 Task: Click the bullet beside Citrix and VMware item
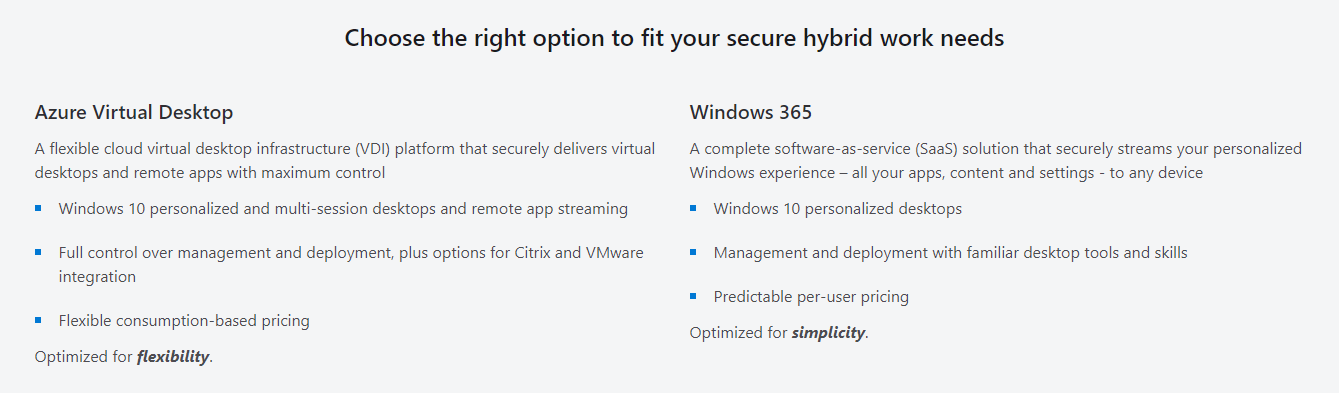38,252
